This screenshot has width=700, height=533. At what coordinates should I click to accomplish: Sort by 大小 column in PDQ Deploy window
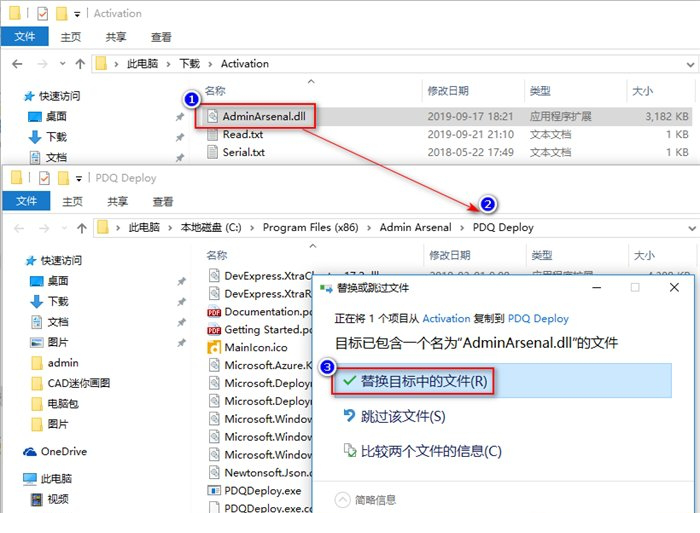[644, 255]
